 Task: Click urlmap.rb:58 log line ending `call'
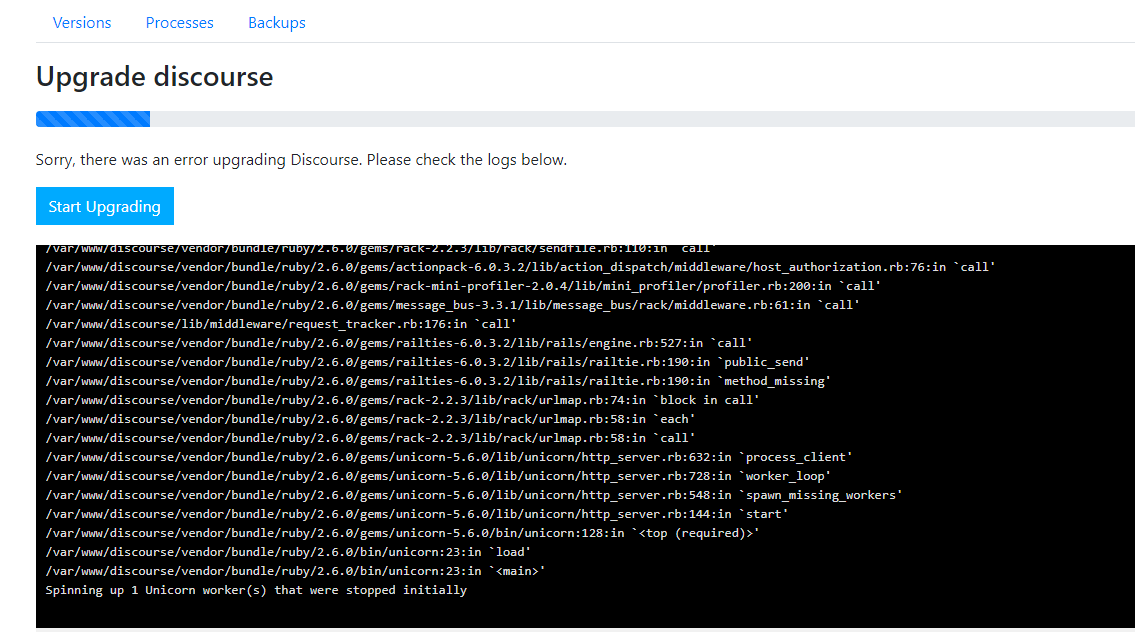370,438
